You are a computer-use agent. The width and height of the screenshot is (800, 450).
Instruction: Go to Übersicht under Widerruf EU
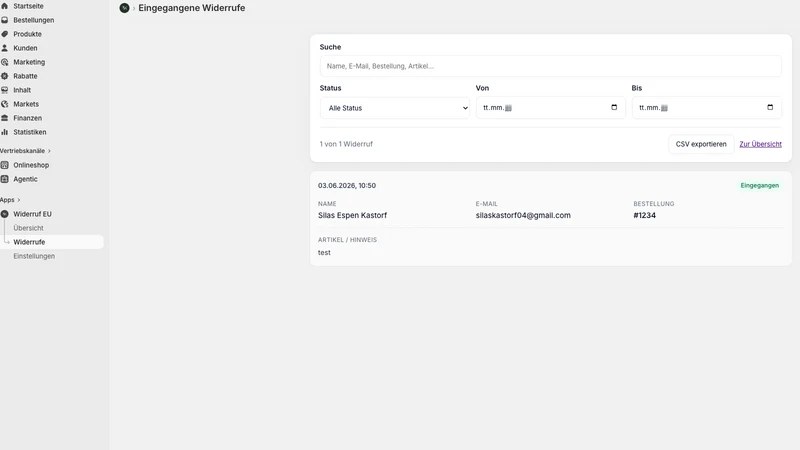tap(28, 228)
